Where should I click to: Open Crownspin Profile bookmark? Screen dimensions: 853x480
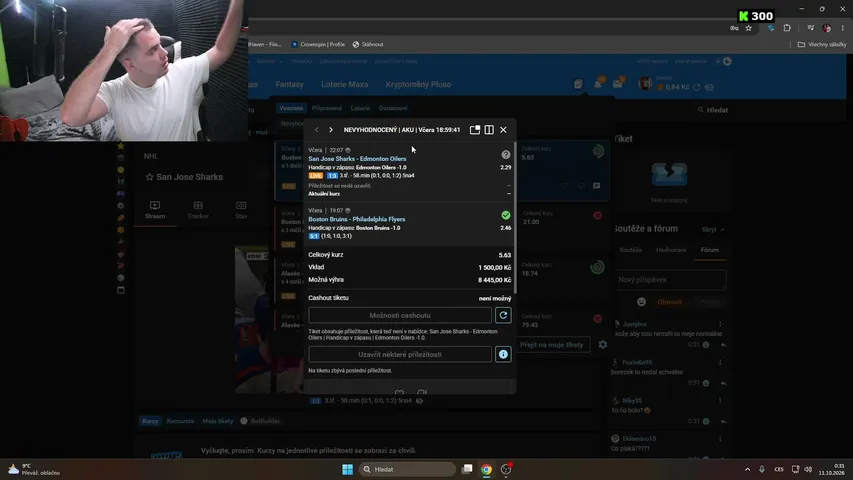coord(318,45)
